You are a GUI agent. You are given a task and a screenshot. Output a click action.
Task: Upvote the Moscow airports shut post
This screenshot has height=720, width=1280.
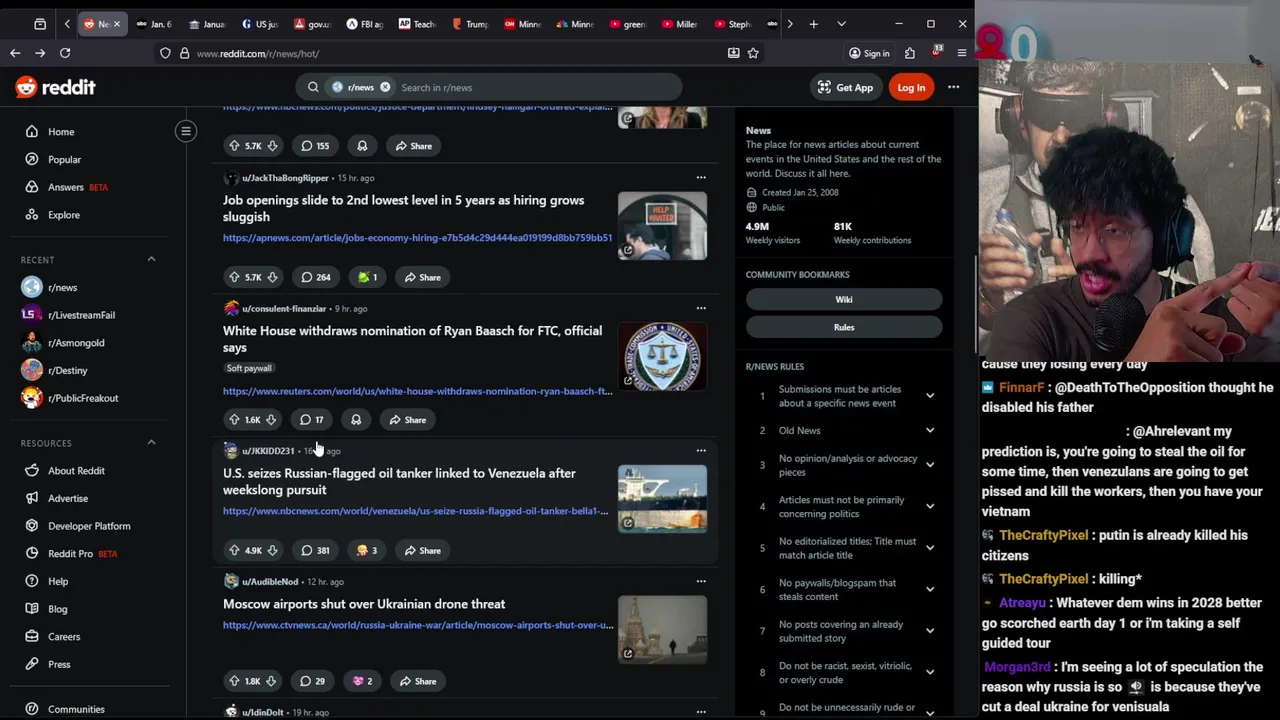[234, 681]
